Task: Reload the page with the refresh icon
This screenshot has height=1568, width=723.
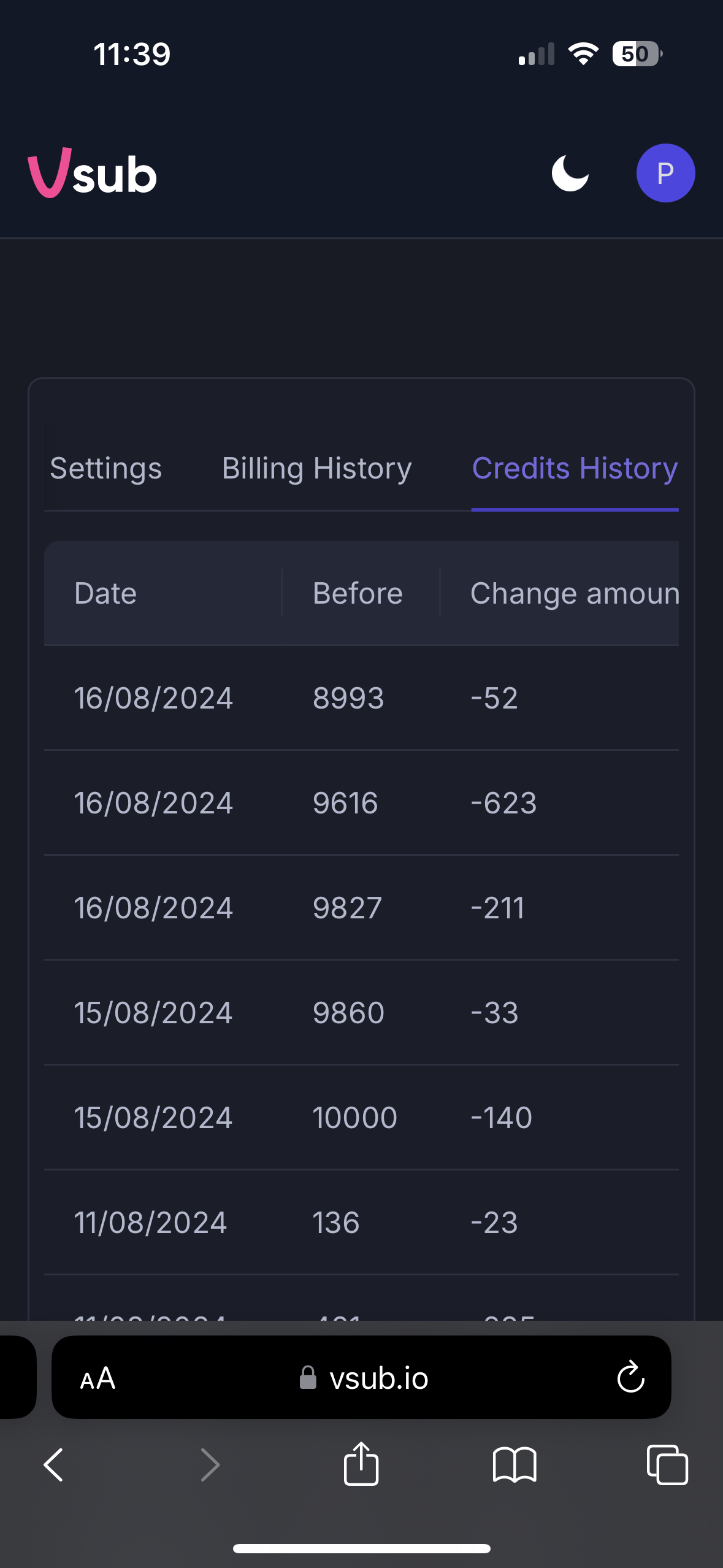Action: click(630, 1378)
